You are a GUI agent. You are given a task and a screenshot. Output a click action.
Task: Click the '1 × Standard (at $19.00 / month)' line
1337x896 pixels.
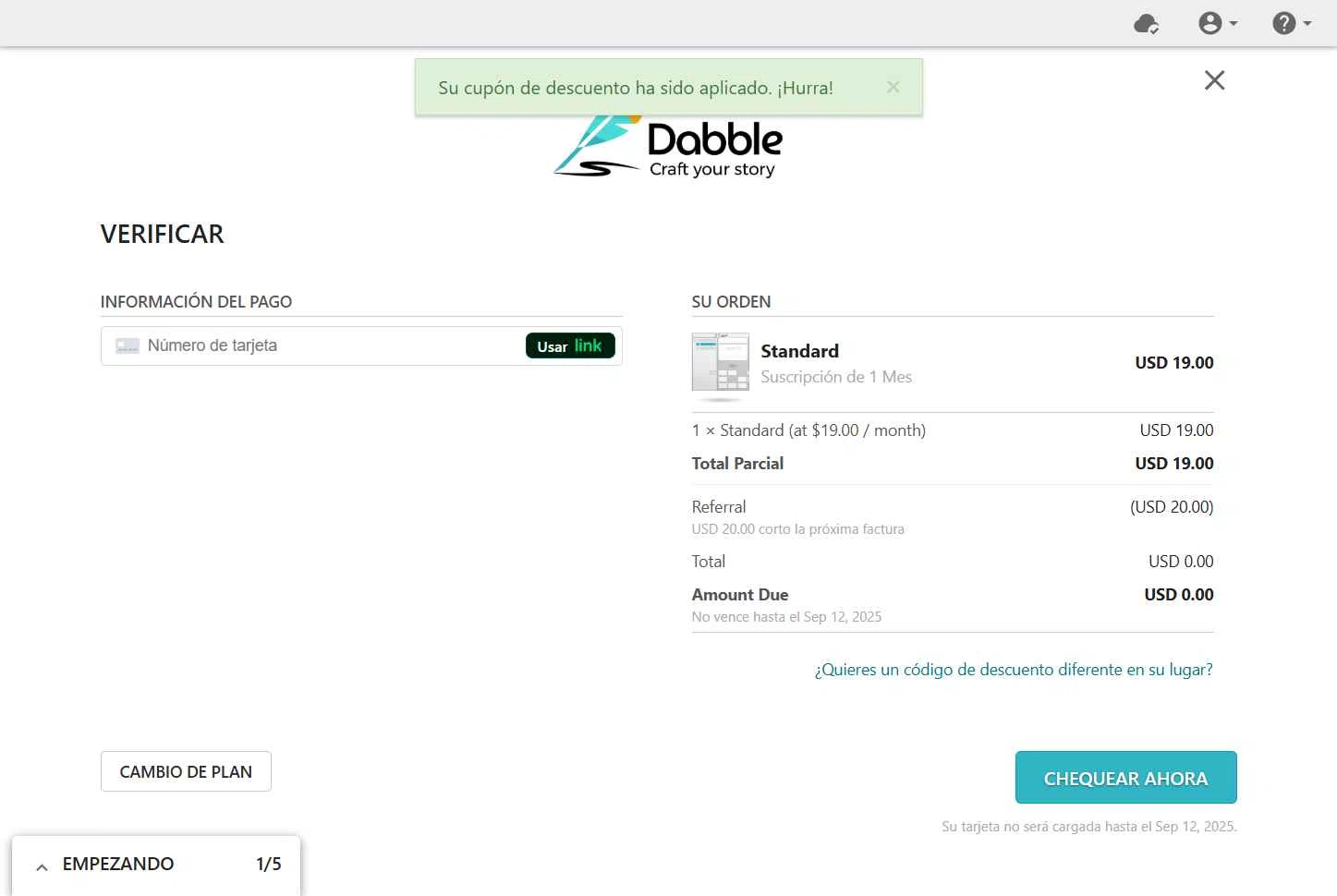(x=808, y=430)
